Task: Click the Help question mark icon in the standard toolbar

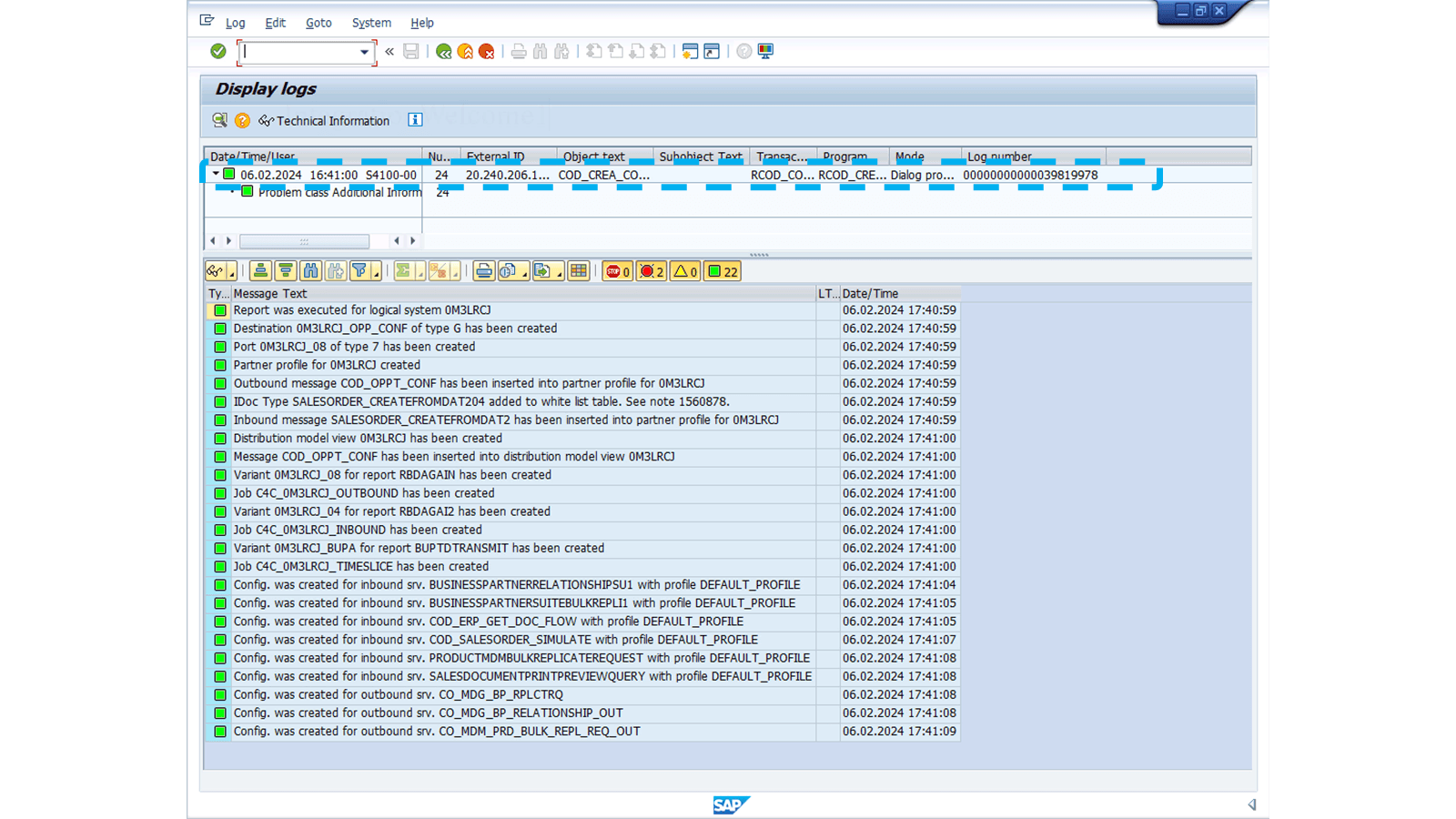Action: [744, 52]
